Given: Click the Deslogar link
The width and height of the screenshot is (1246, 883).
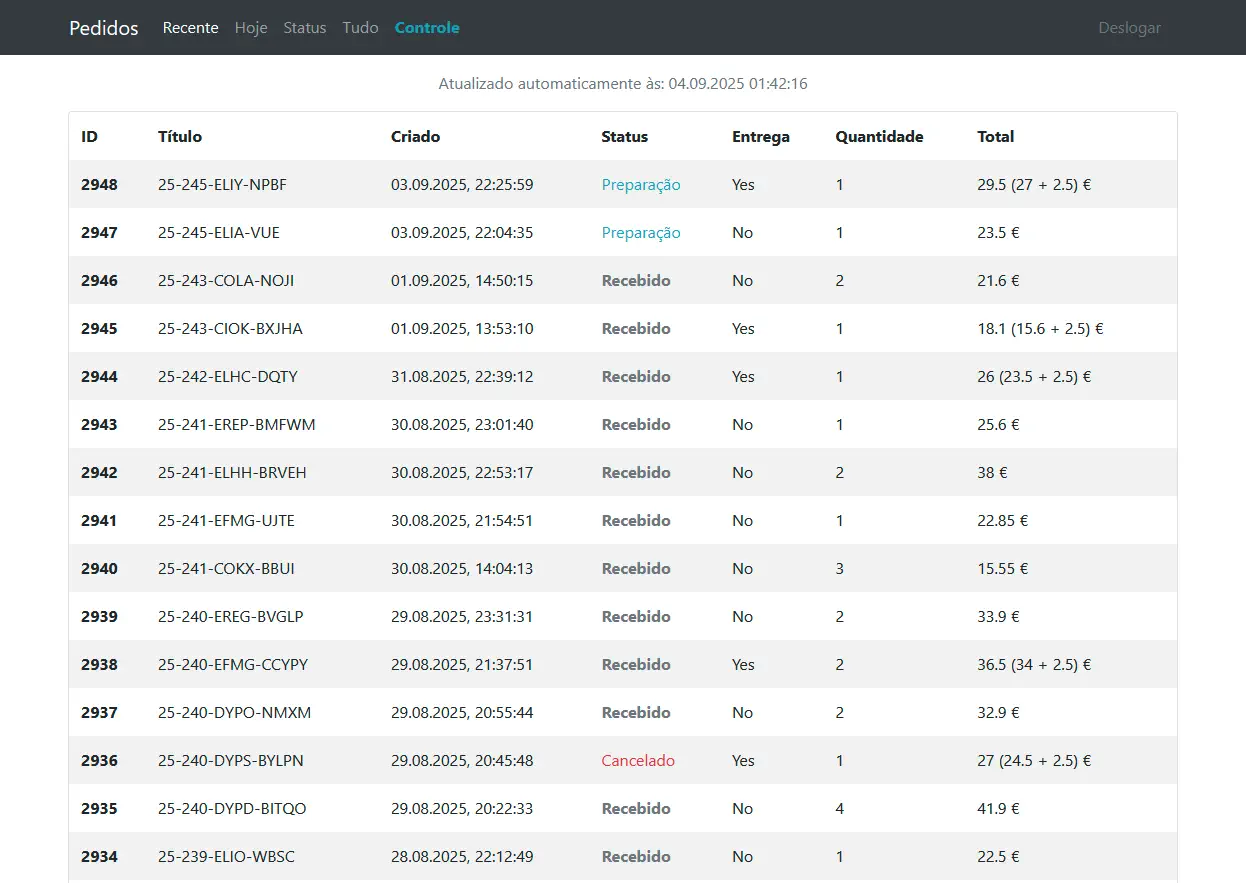Looking at the screenshot, I should 1129,28.
